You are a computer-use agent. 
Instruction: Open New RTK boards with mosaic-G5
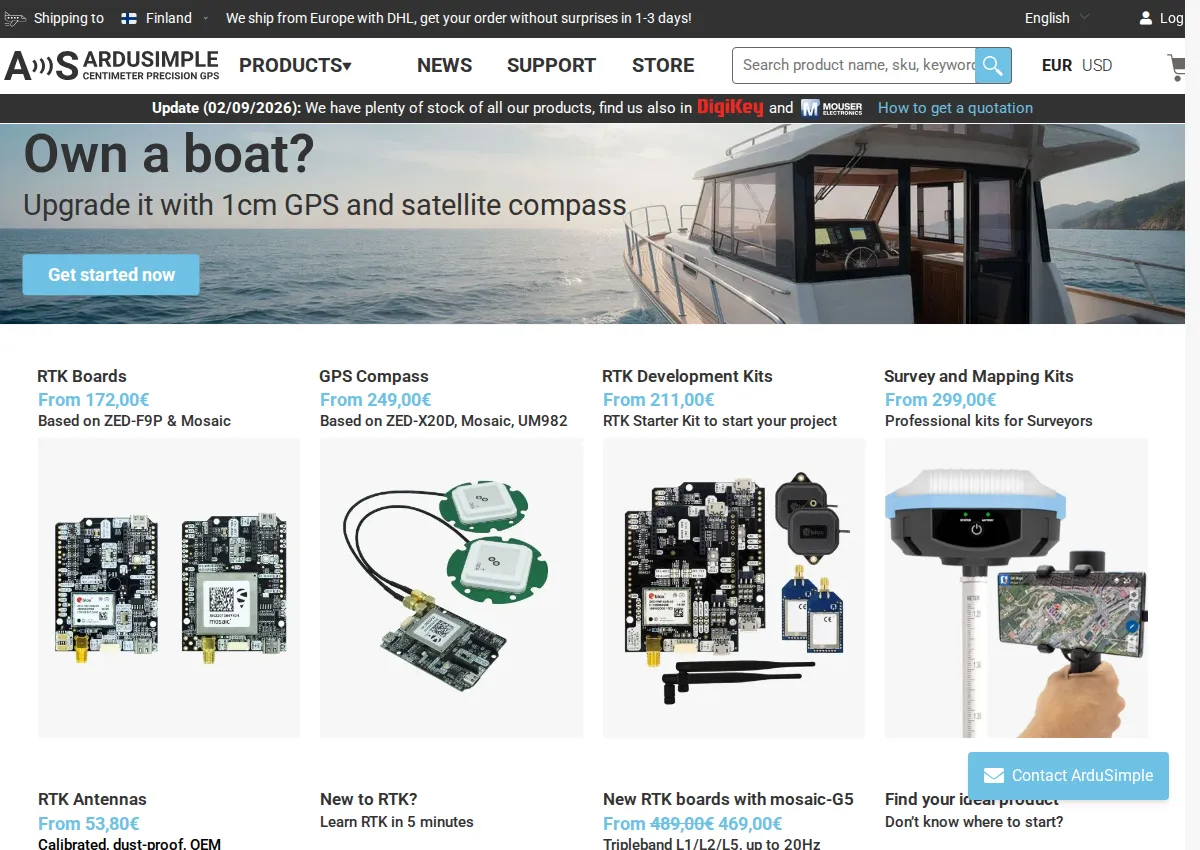click(x=728, y=799)
